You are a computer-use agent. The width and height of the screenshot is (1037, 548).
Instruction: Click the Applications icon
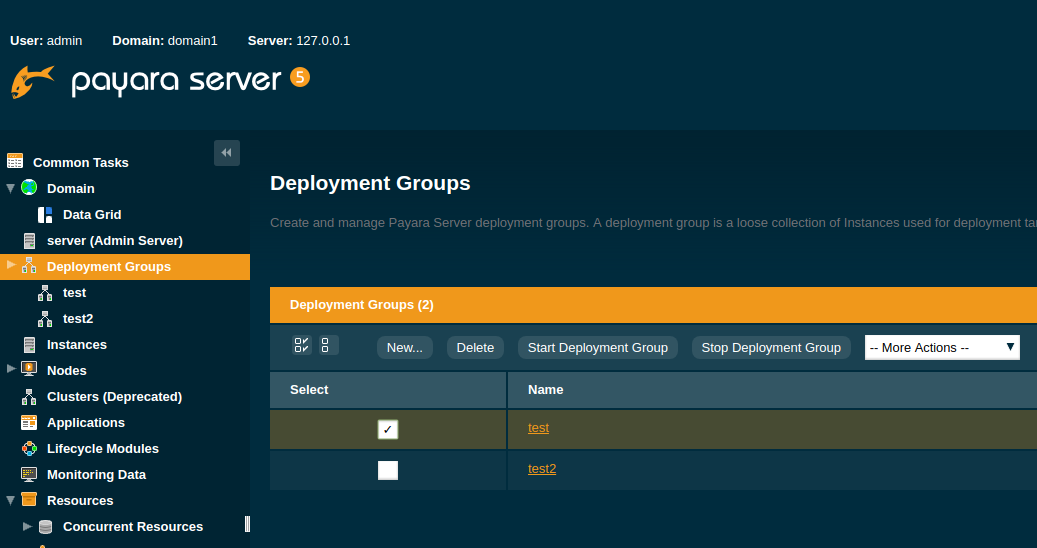[x=29, y=422]
